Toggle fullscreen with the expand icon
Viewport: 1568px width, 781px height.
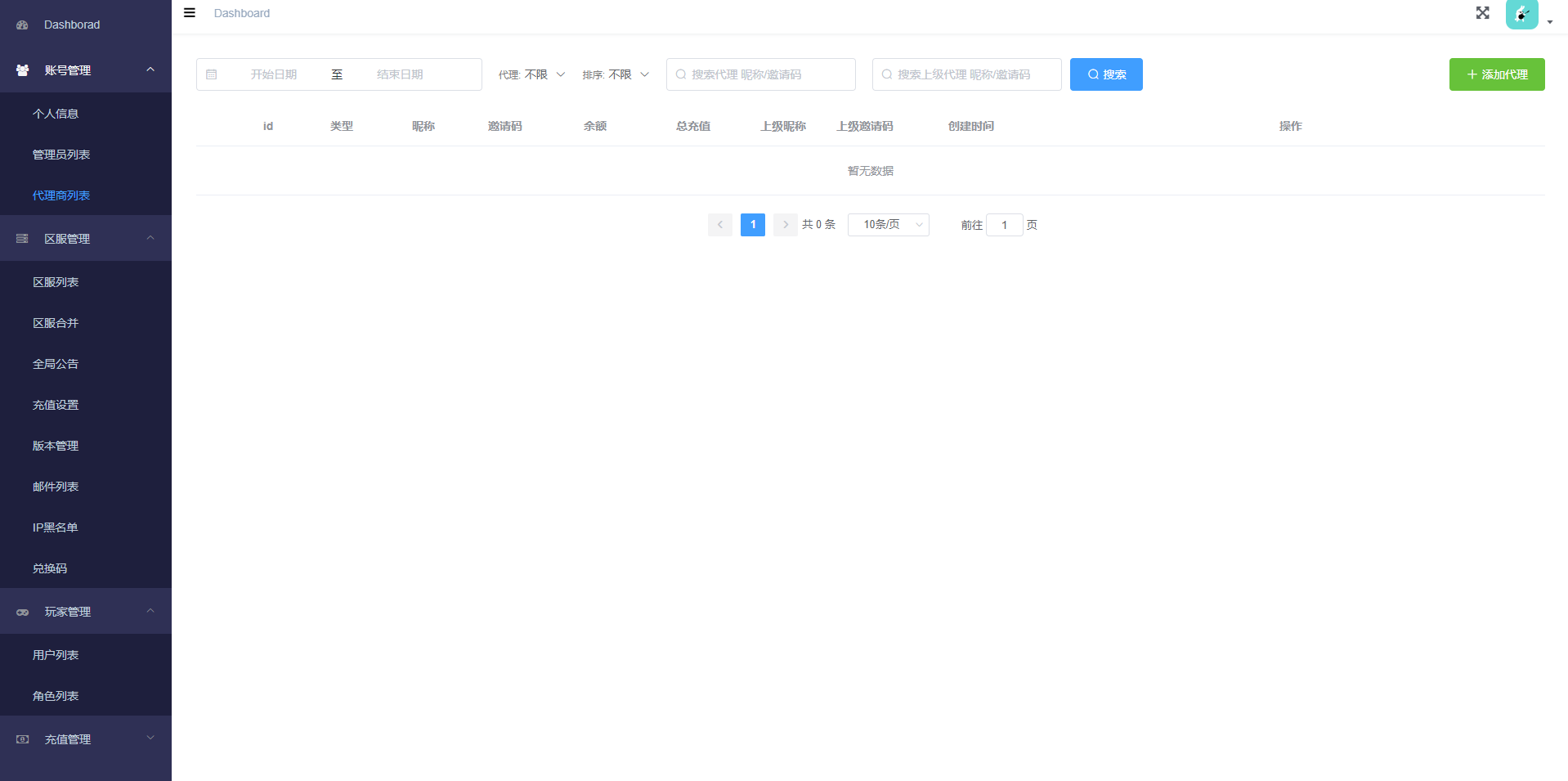point(1482,13)
